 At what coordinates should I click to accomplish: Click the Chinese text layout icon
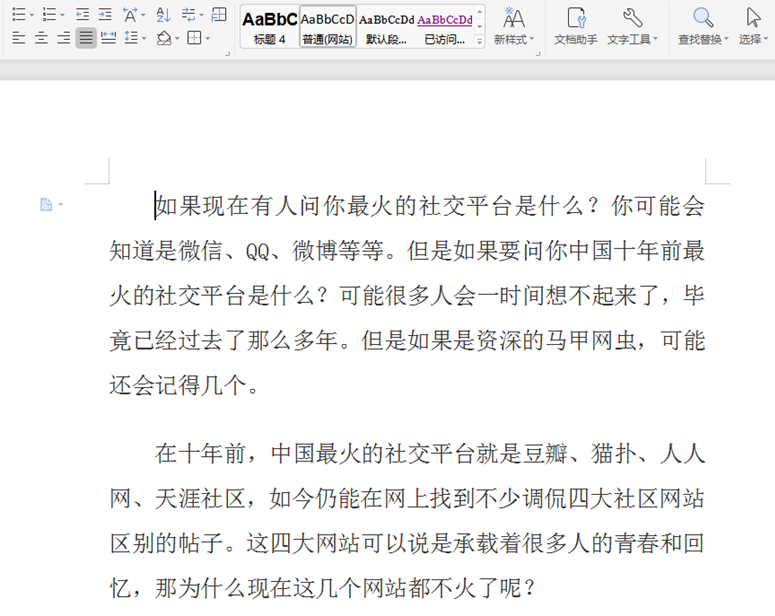[x=129, y=14]
